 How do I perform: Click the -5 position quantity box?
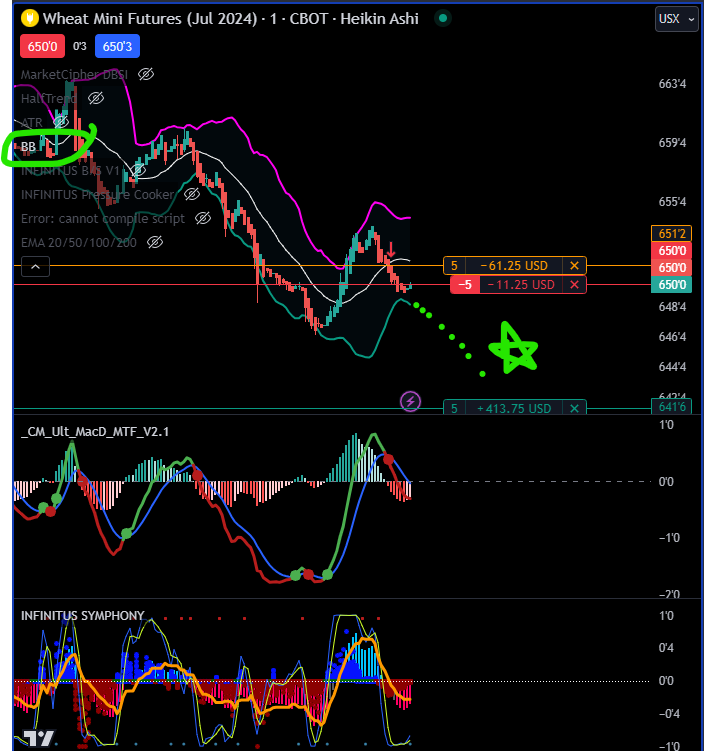[465, 285]
